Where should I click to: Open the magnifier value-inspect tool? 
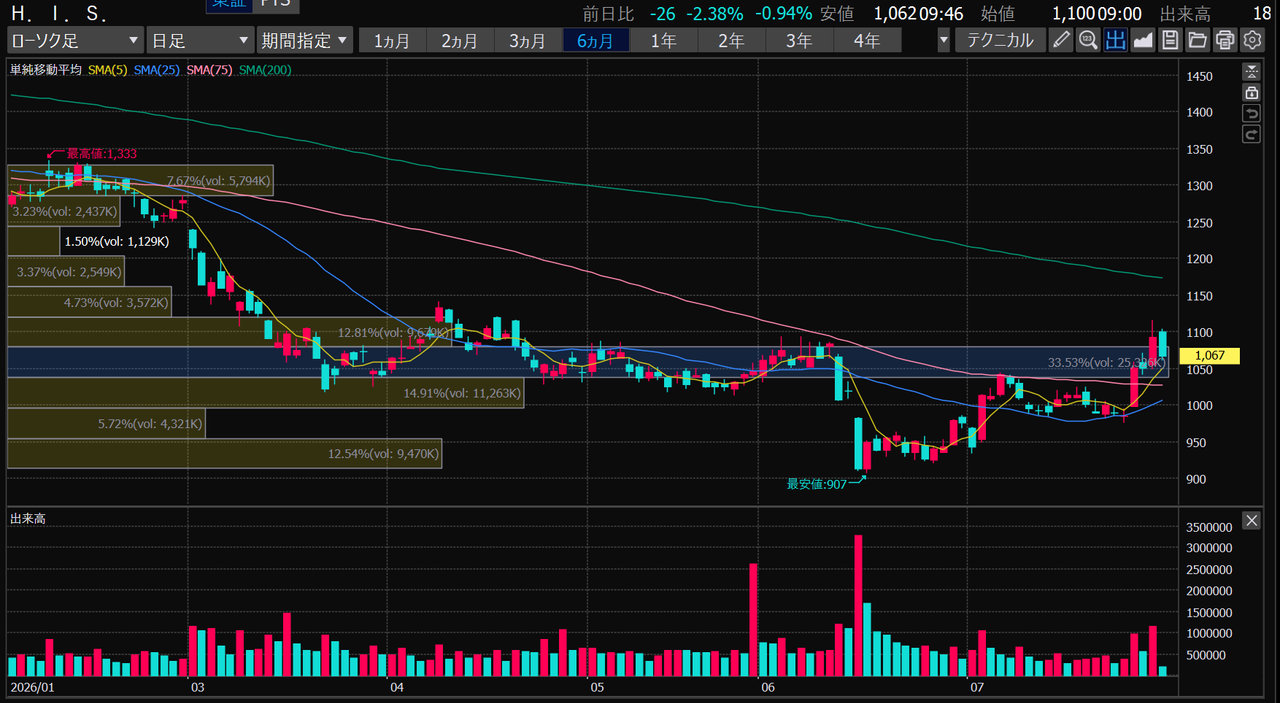point(1088,40)
